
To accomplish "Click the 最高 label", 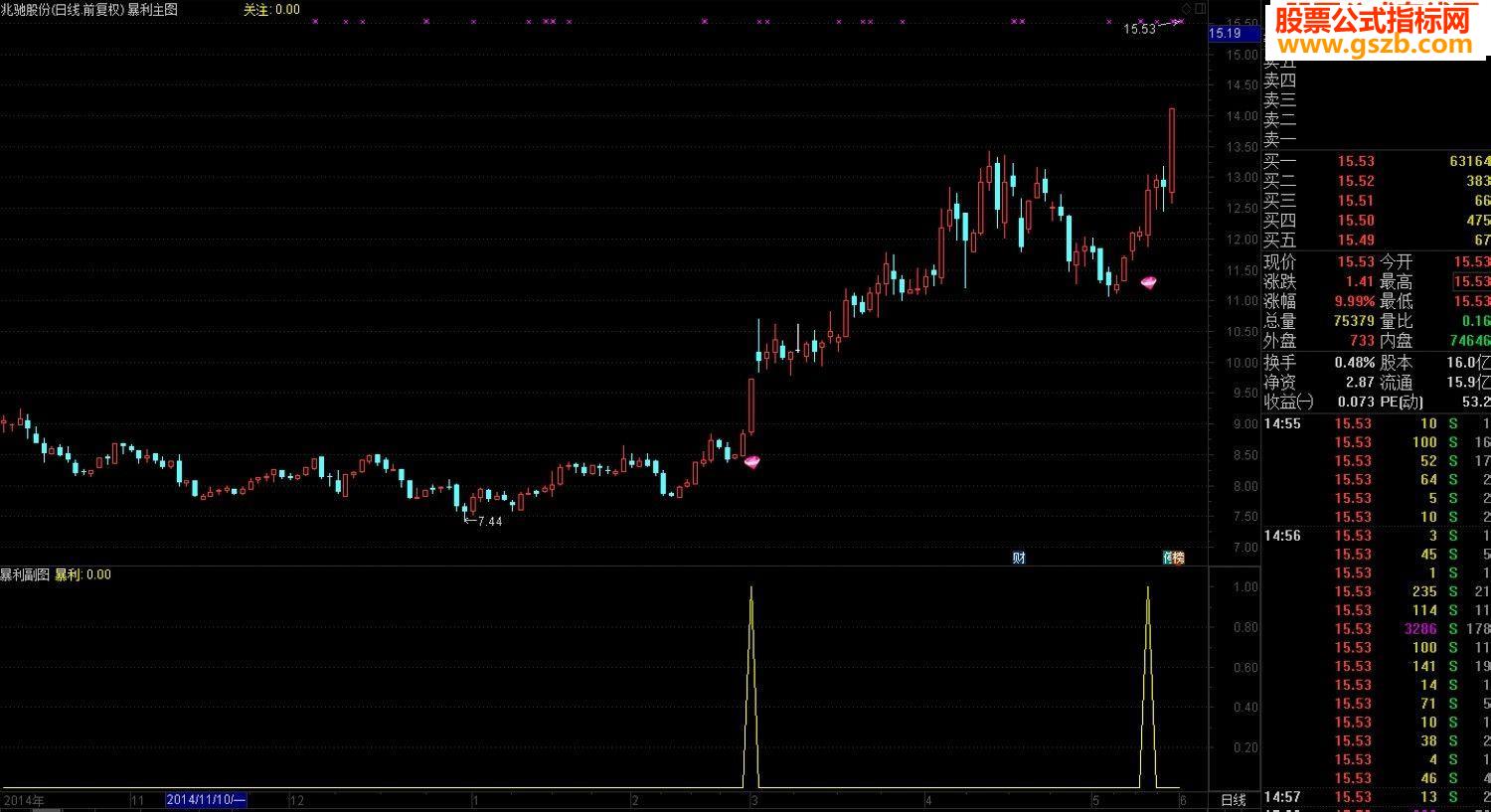I will (x=1396, y=282).
